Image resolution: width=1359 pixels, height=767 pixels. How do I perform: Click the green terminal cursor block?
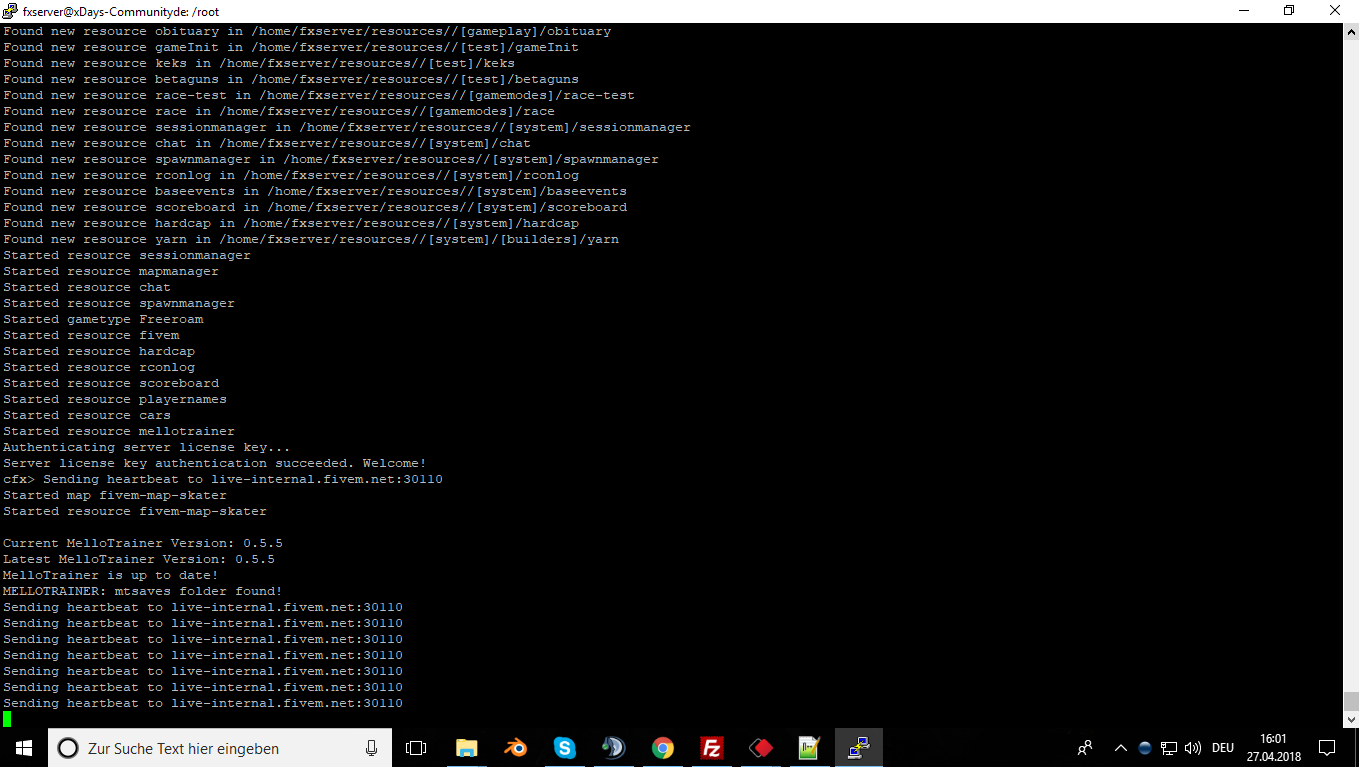point(7,719)
